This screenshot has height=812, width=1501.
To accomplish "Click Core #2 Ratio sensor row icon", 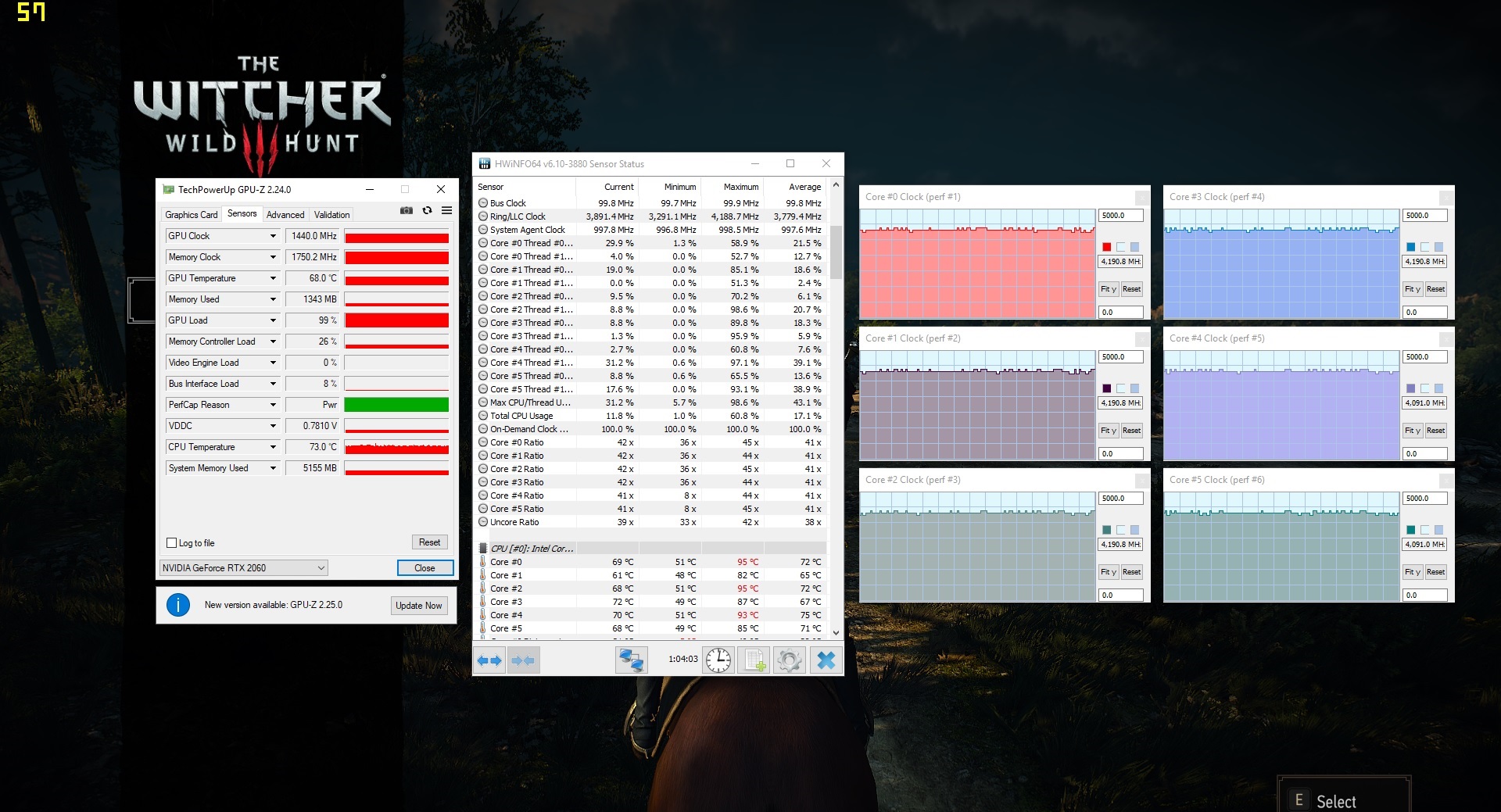I will coord(483,469).
